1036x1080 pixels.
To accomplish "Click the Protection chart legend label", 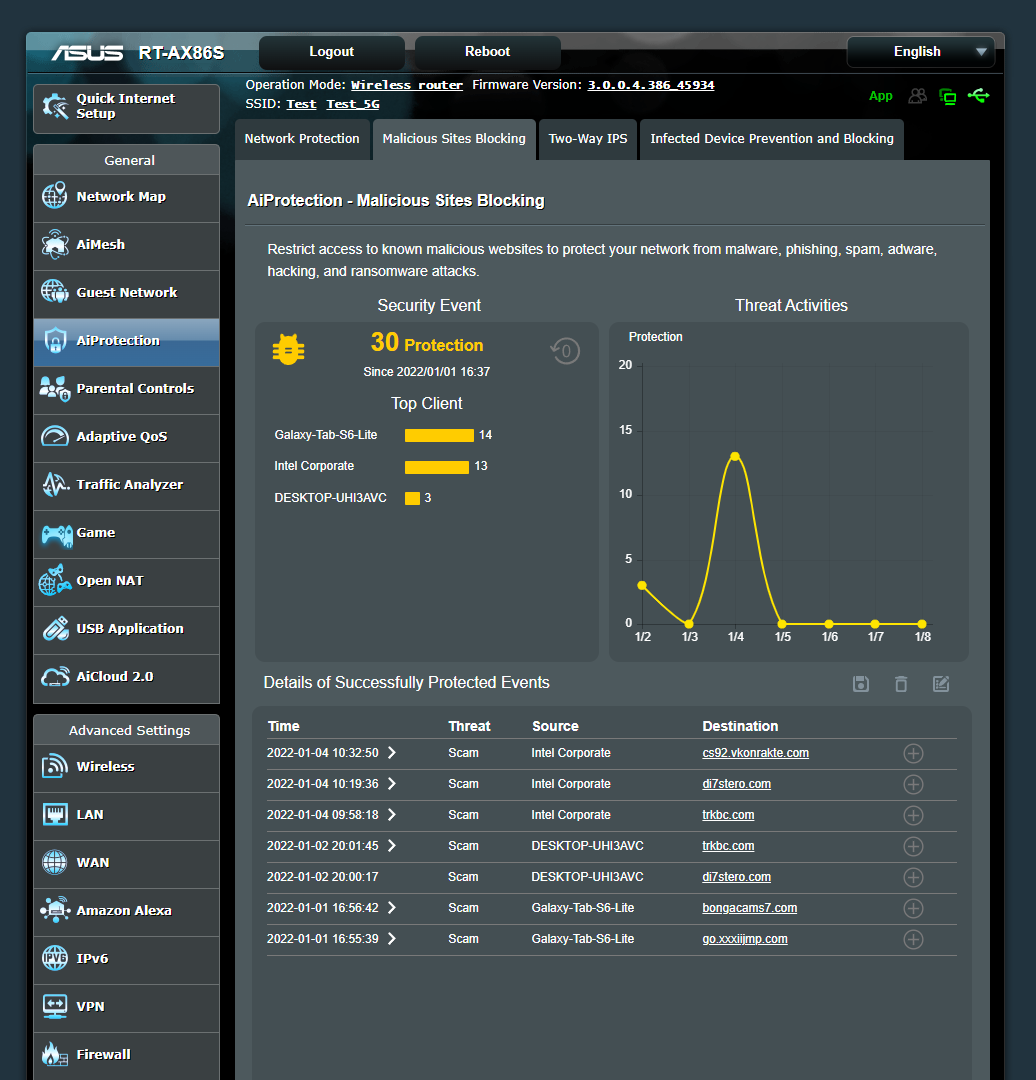I will [655, 337].
